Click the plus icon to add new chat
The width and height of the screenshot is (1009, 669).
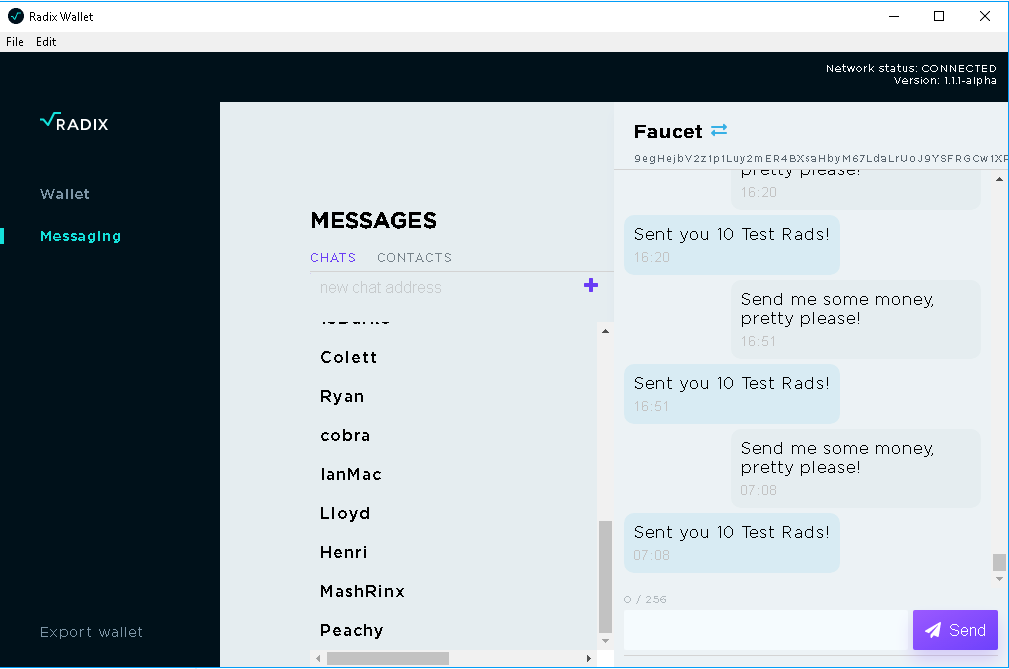[591, 285]
